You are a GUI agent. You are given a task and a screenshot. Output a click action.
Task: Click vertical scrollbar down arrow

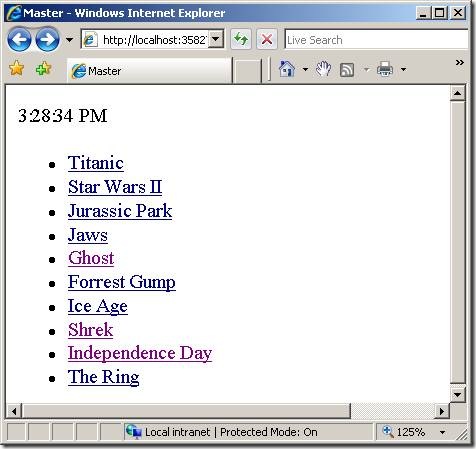click(x=457, y=395)
